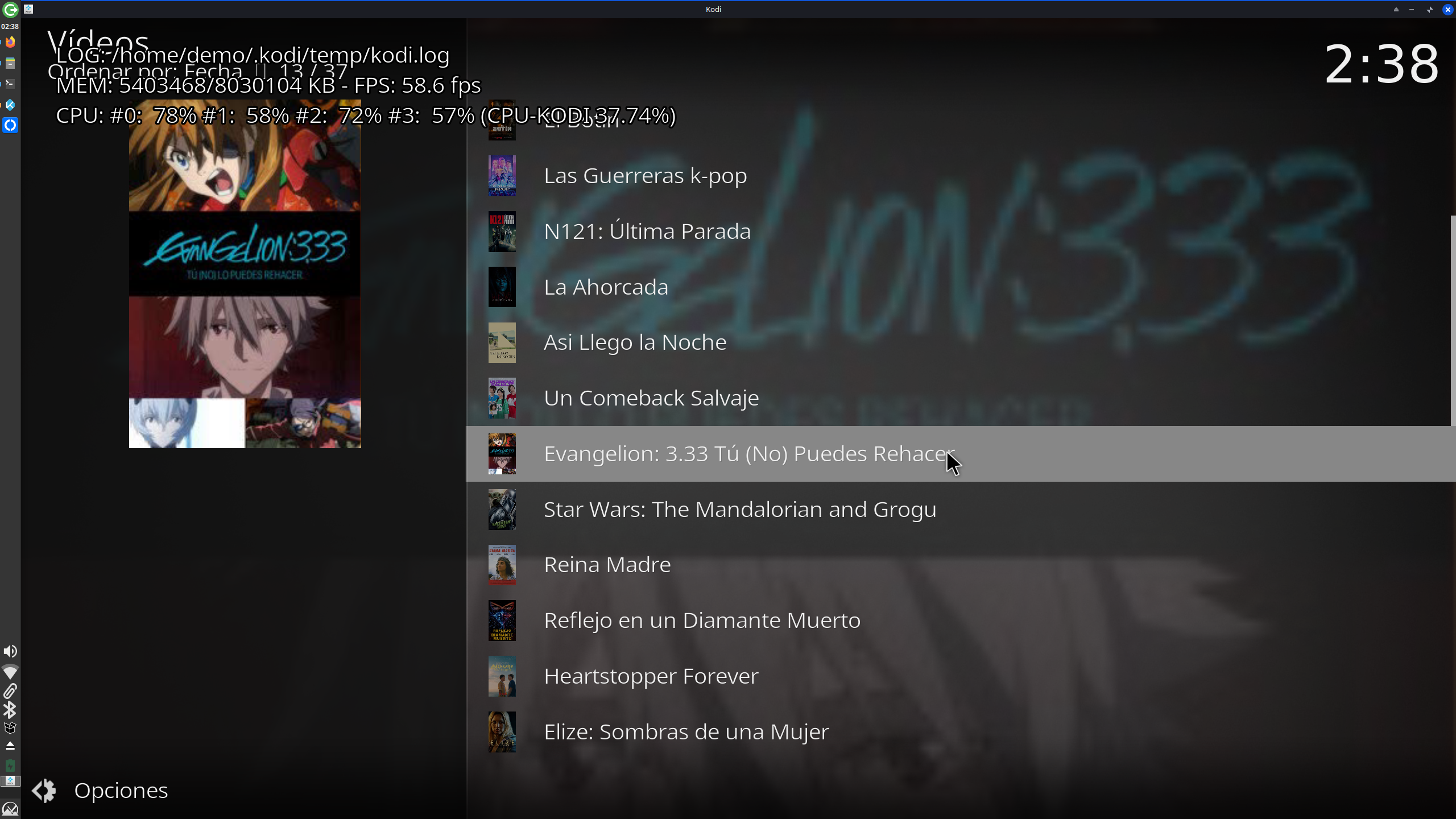Click the Kodi task entry in the side panel

10,781
